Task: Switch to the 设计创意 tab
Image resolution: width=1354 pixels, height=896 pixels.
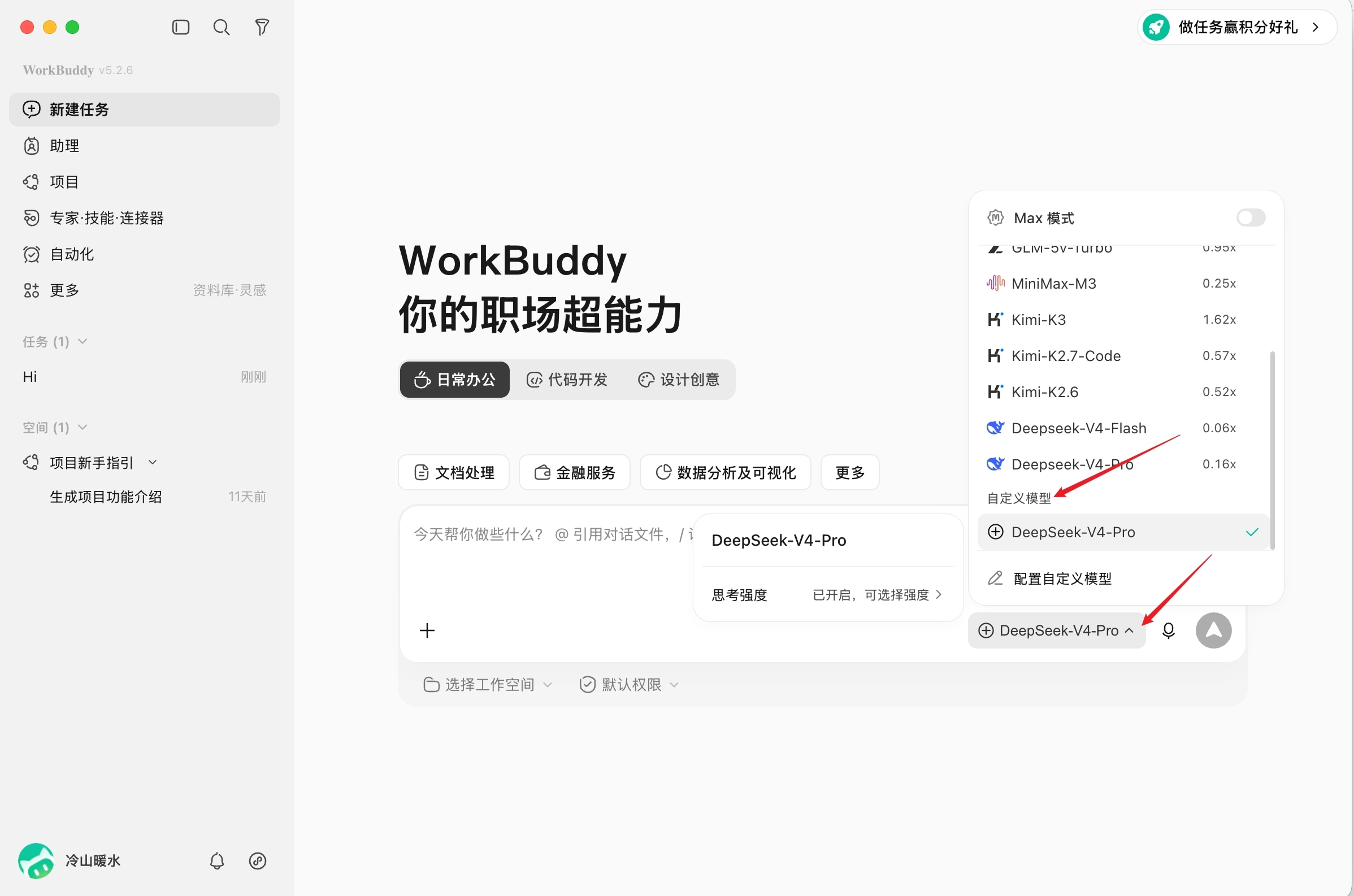Action: (679, 380)
